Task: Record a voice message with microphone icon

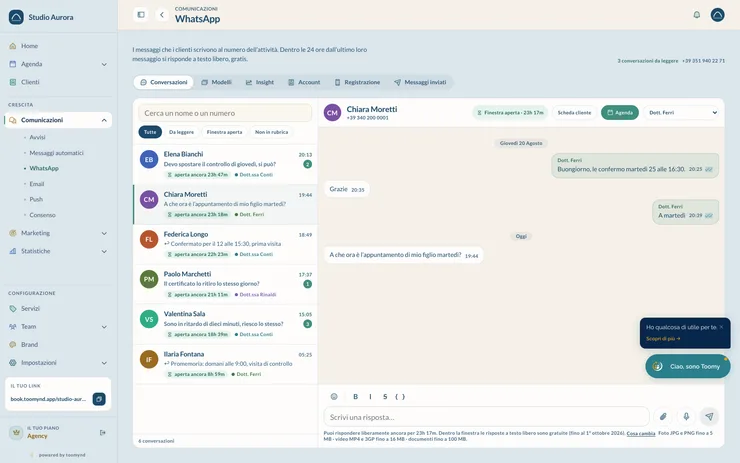Action: coord(686,416)
